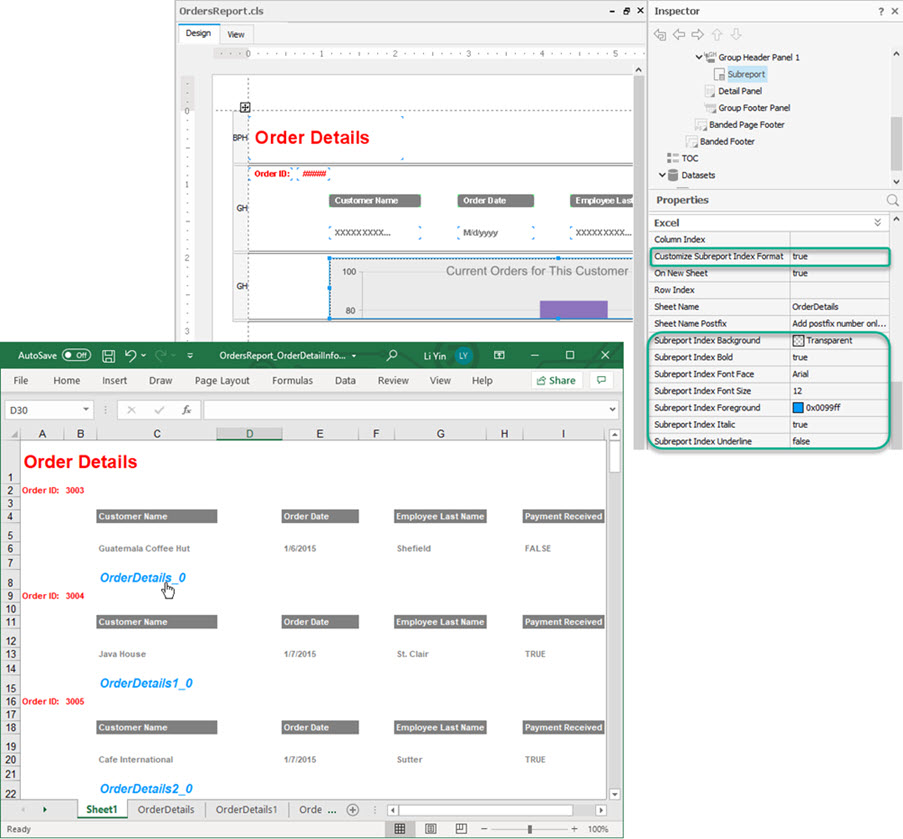Click the Order Details title in design view
The height and width of the screenshot is (839, 903).
(x=312, y=138)
